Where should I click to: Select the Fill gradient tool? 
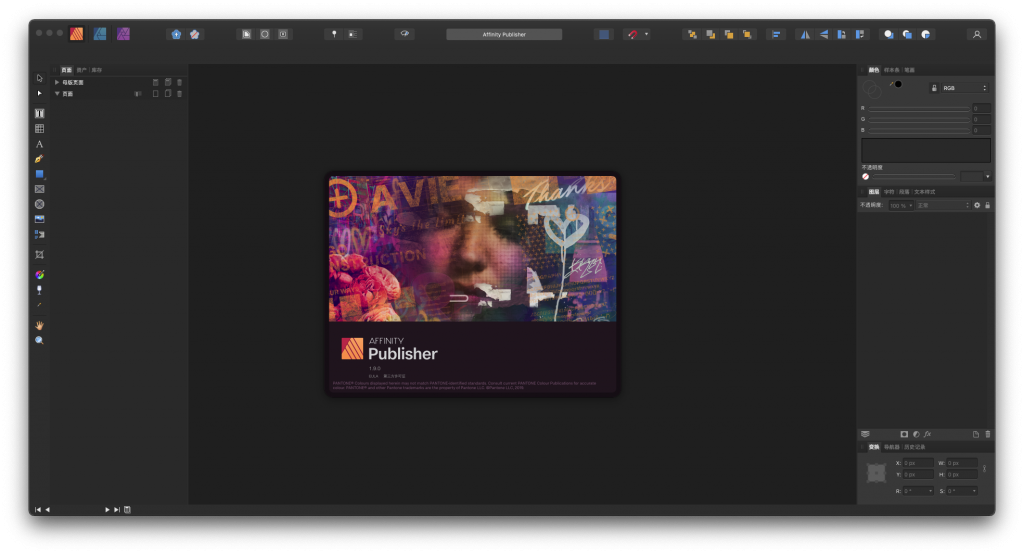click(x=39, y=275)
